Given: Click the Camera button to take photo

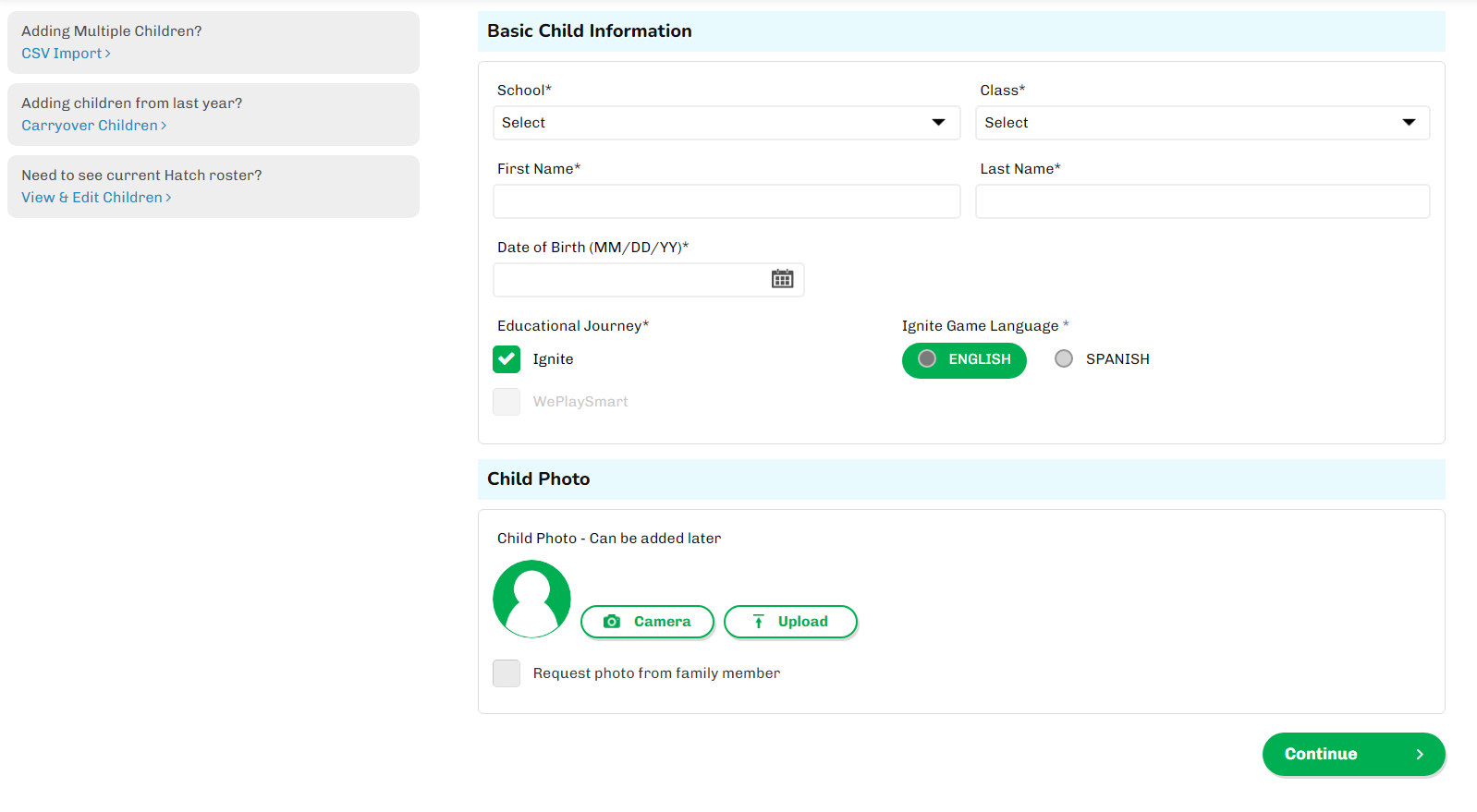Looking at the screenshot, I should (647, 622).
